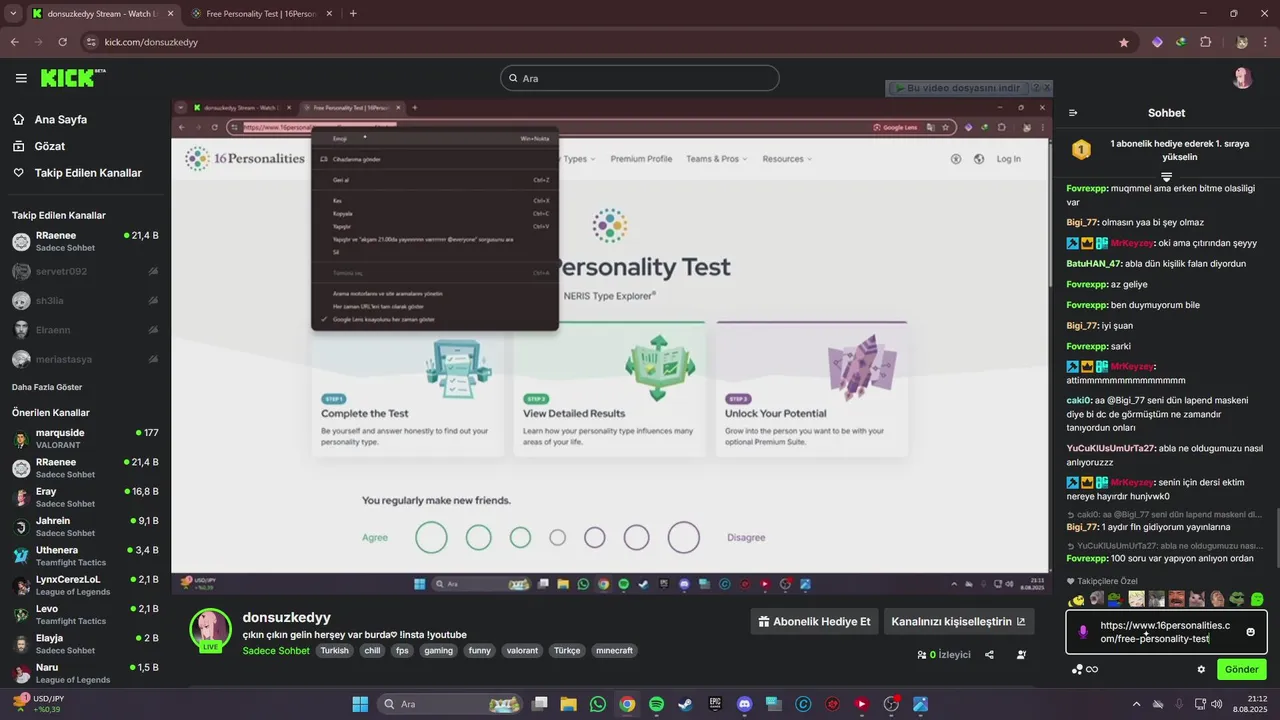Image resolution: width=1280 pixels, height=720 pixels.
Task: Open Steam from the taskbar
Action: coord(685,704)
